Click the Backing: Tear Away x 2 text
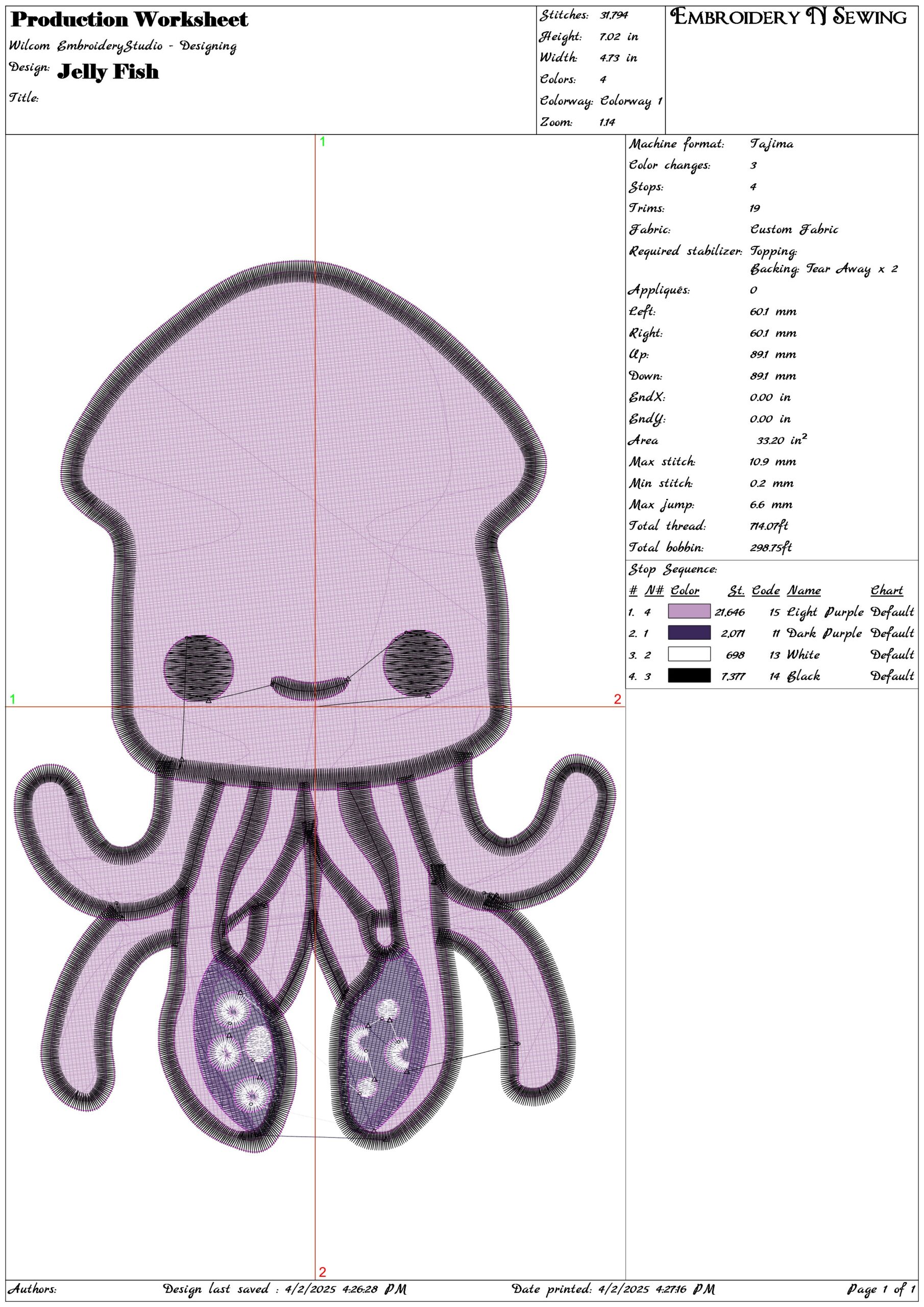Screen dimensions: 924x1307 click(824, 269)
